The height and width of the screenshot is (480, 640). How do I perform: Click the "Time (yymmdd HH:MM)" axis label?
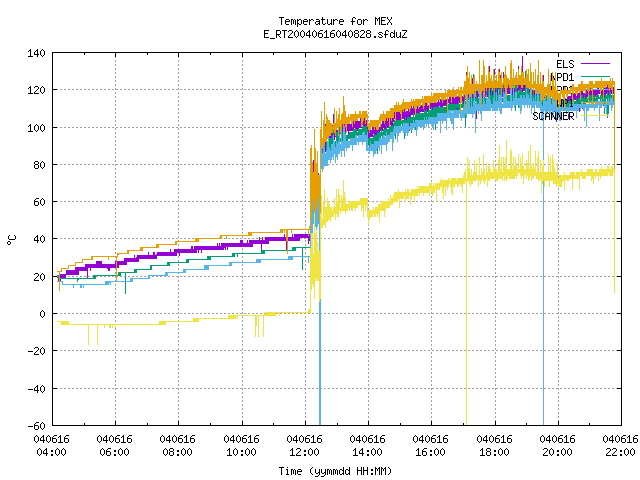[x=335, y=471]
